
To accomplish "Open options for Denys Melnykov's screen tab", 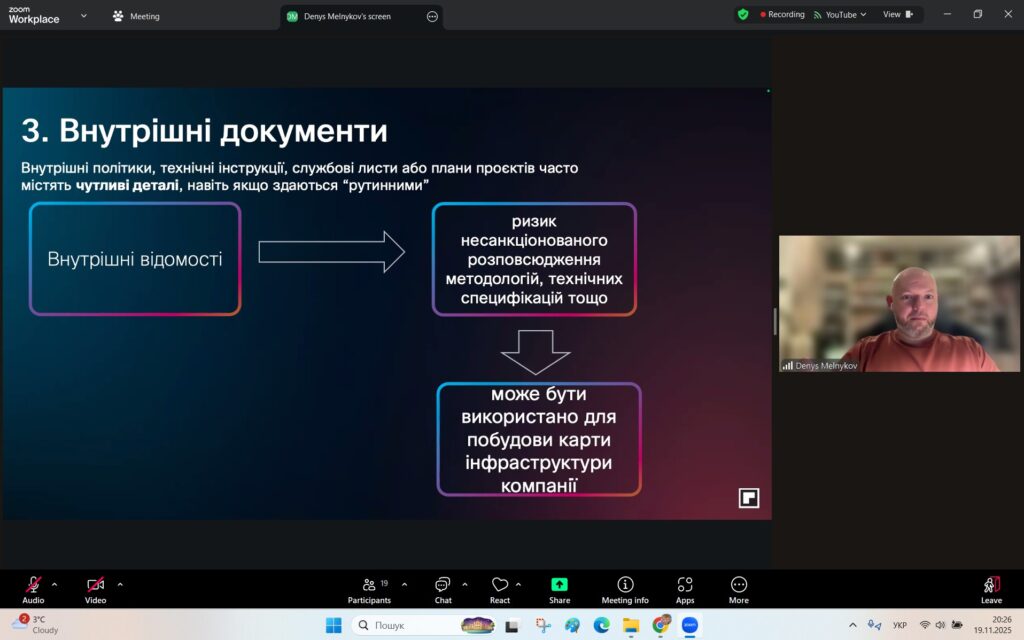I will pyautogui.click(x=432, y=16).
